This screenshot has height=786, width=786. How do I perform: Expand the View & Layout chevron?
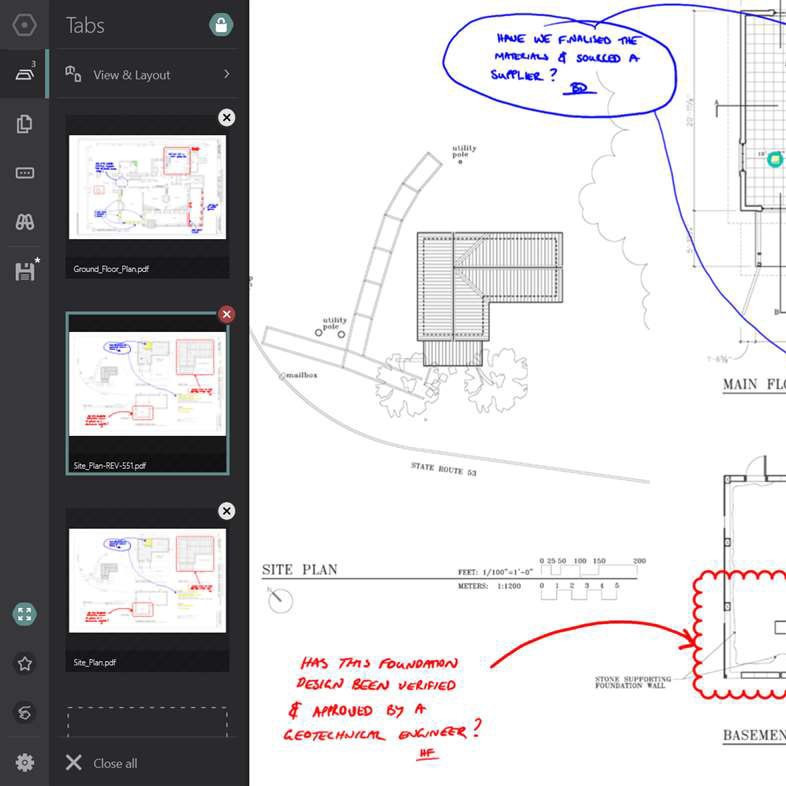227,74
